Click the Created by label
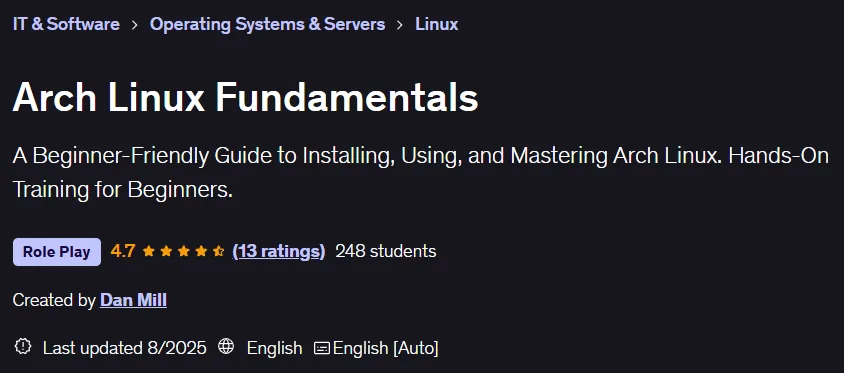The image size is (844, 373). 54,300
